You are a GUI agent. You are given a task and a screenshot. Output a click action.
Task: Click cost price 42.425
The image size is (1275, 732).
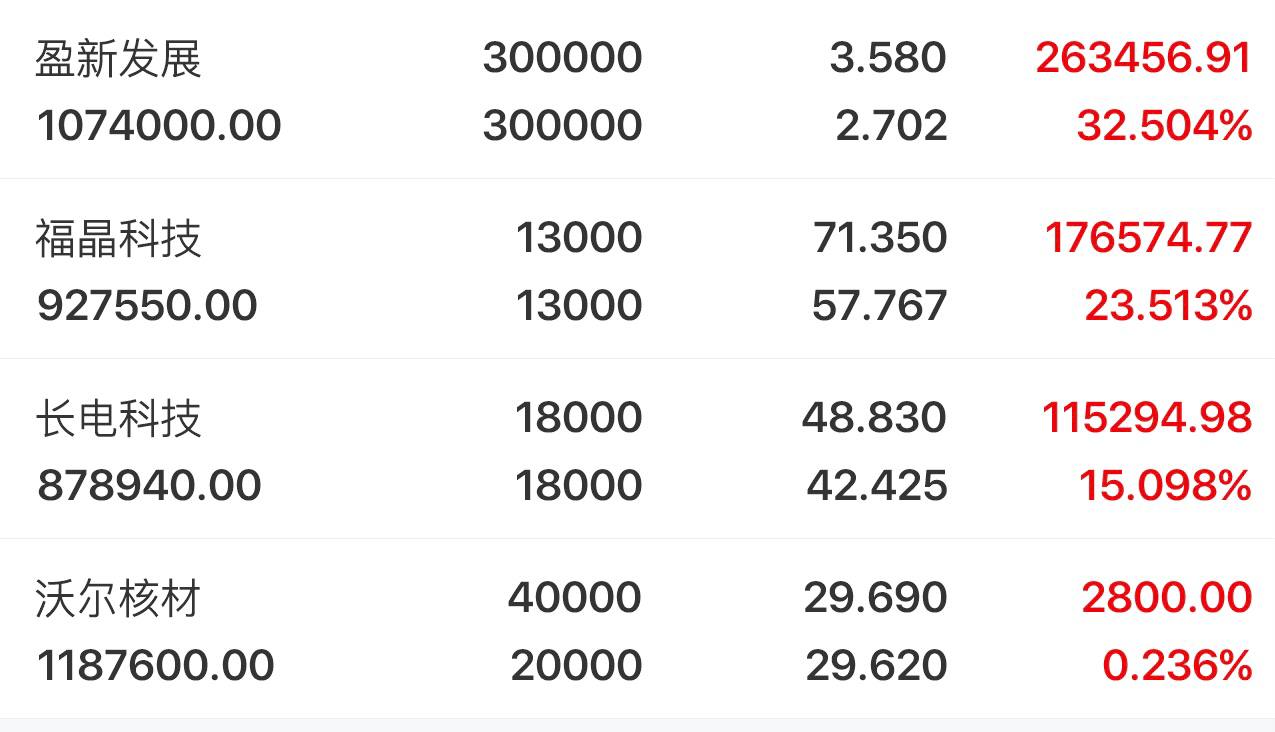[x=877, y=486]
